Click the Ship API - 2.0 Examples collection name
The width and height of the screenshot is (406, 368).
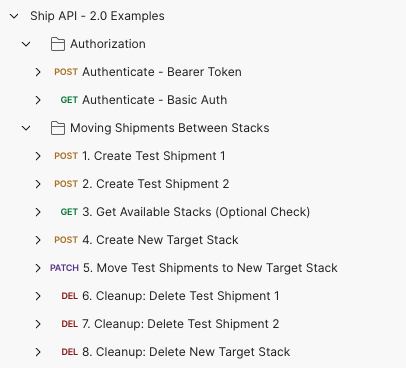[x=97, y=16]
